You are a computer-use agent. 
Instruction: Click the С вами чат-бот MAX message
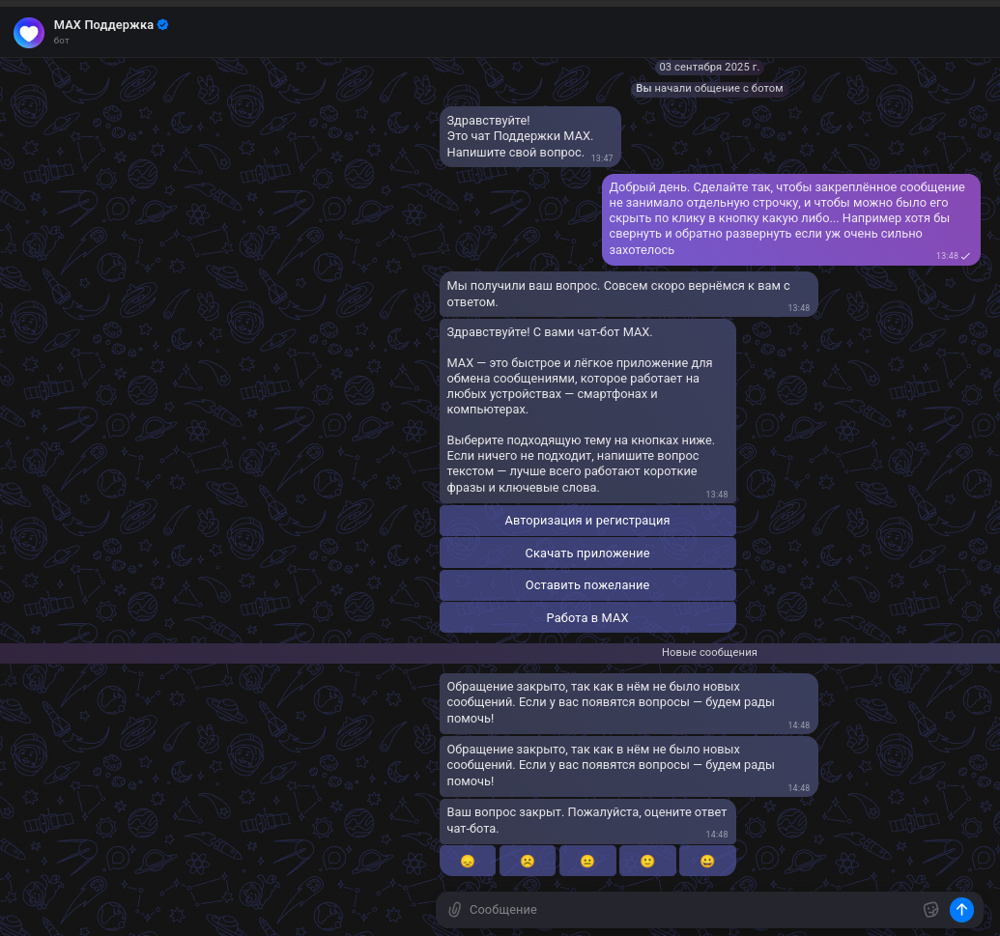click(587, 411)
